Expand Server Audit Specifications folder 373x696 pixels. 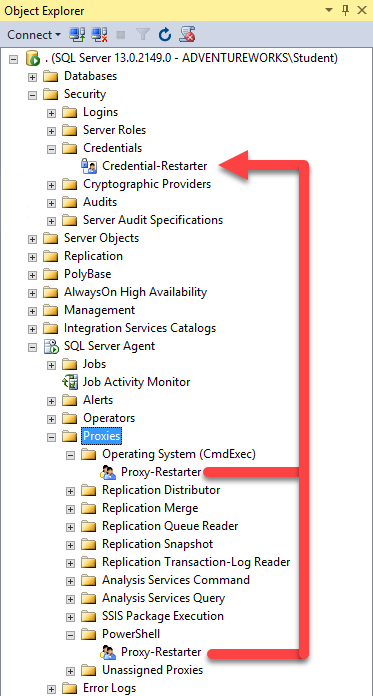click(52, 220)
